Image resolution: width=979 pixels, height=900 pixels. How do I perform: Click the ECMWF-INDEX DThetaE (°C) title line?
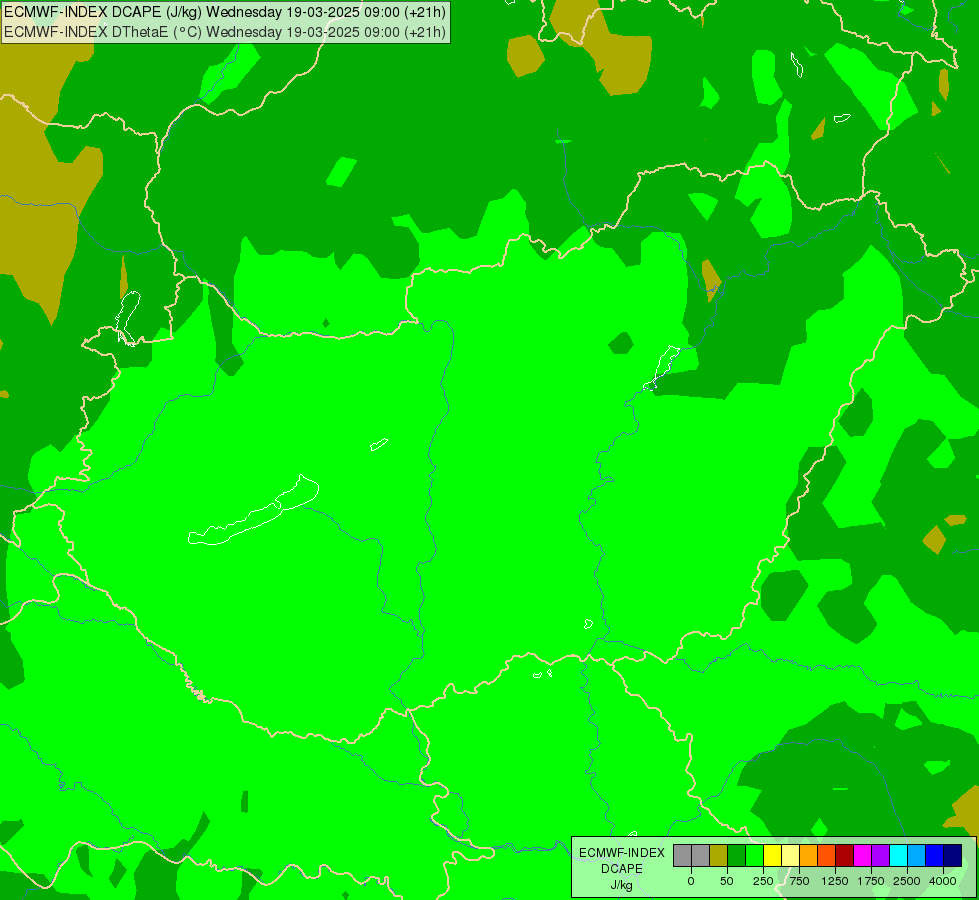(225, 32)
